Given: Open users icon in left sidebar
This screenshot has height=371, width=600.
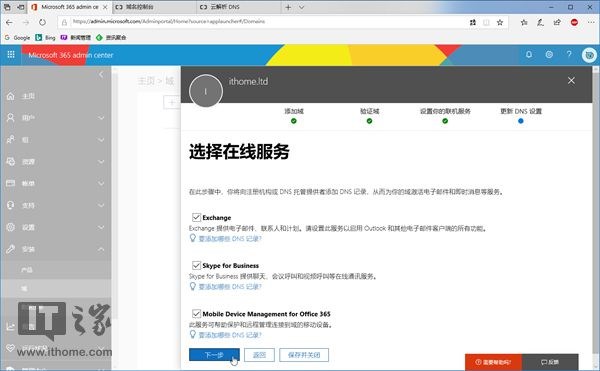Looking at the screenshot, I should point(11,117).
